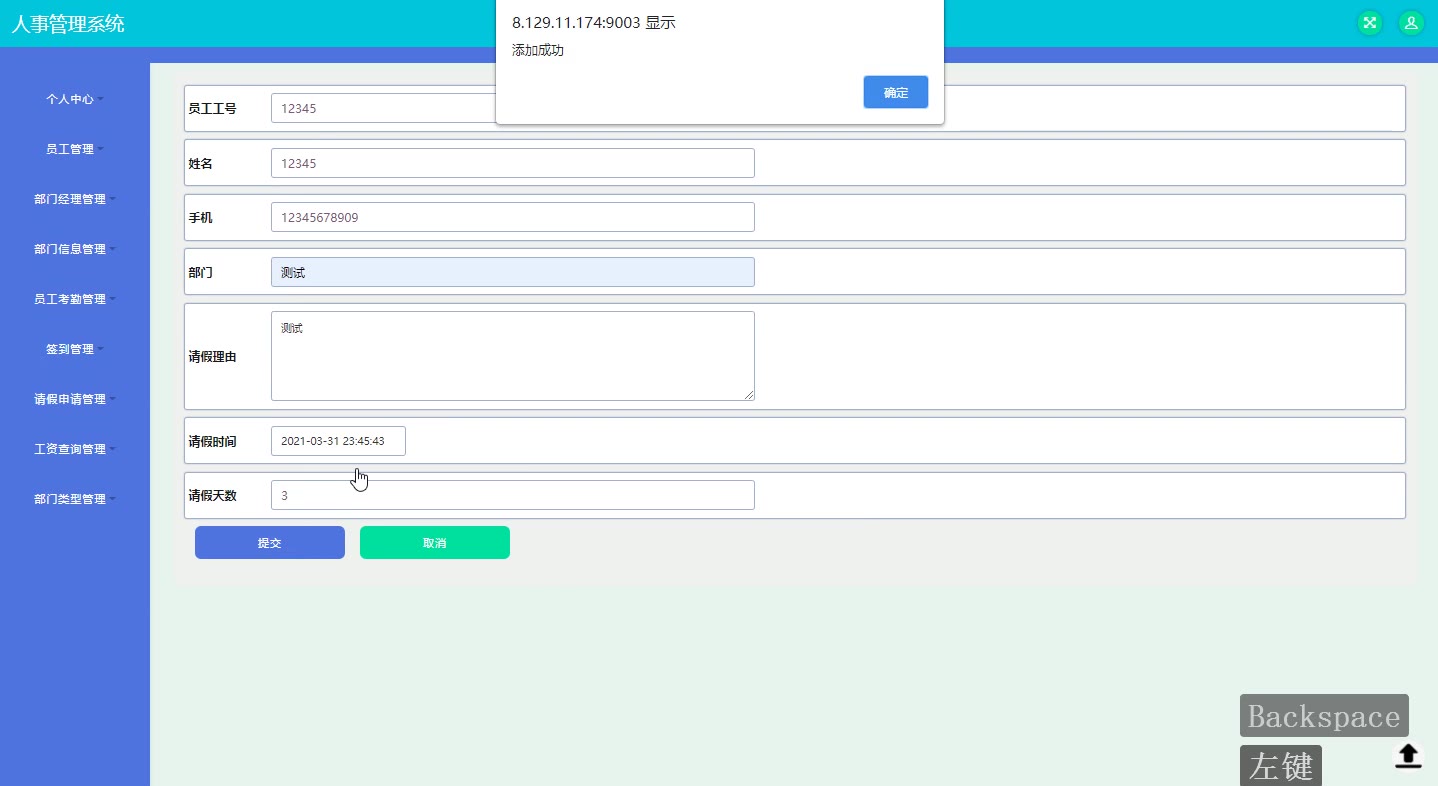The height and width of the screenshot is (786, 1438).
Task: Click the 请假时间 label
Action: click(x=213, y=441)
